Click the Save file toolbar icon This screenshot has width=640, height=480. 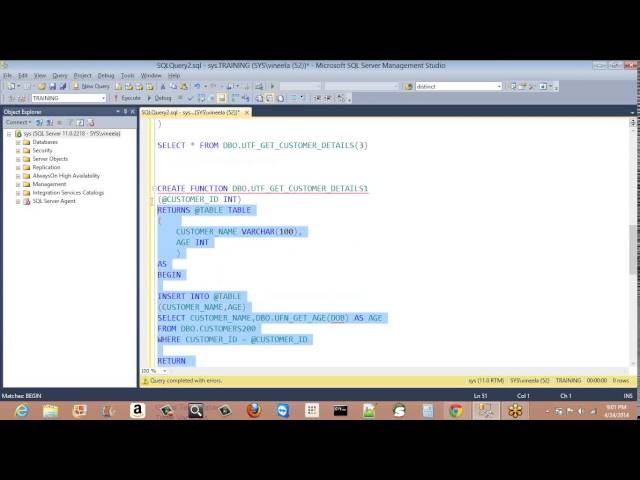53,87
